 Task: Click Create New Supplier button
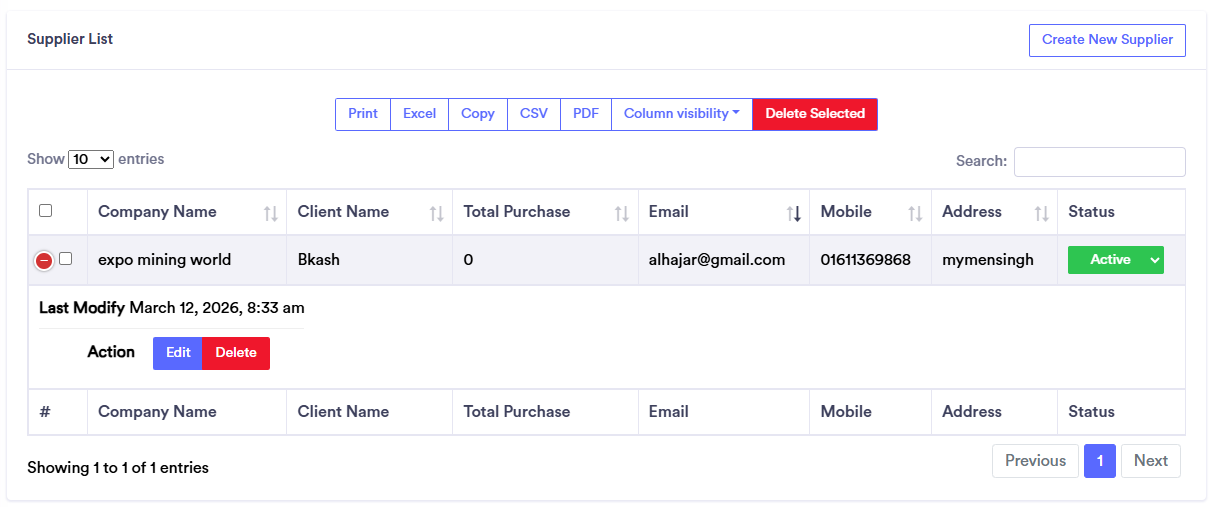(x=1107, y=40)
